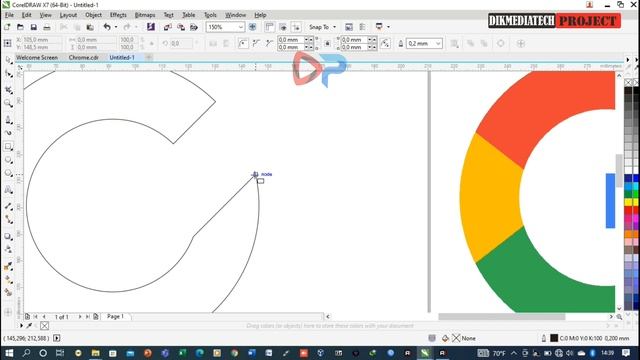Select the Zoom tool in the toolbox
The width and height of the screenshot is (640, 360).
(x=8, y=103)
